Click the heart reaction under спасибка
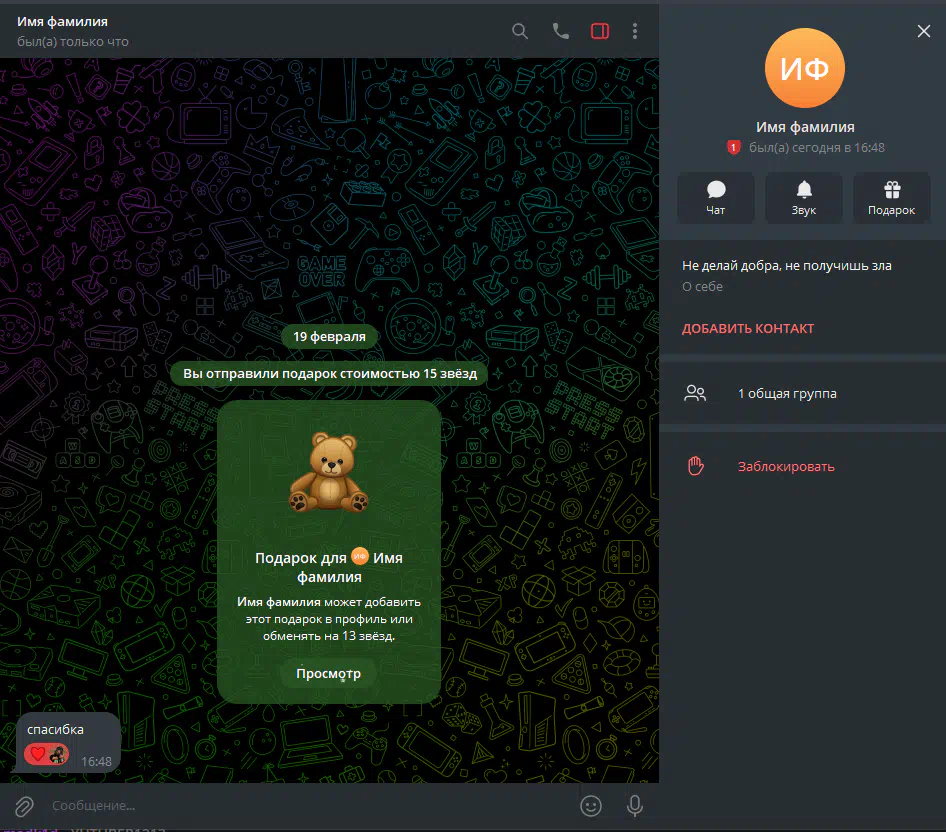The image size is (946, 832). click(39, 754)
